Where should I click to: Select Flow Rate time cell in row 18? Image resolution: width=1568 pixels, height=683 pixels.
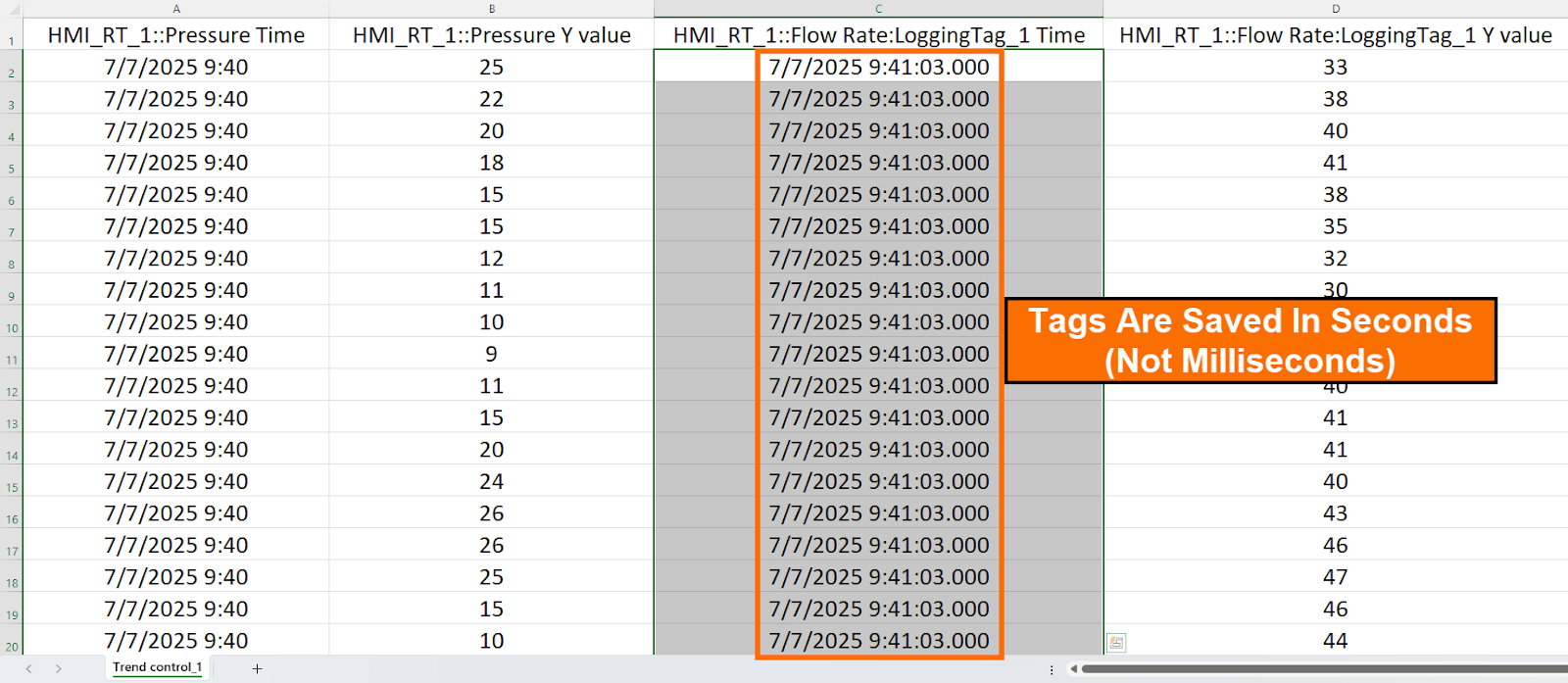[879, 577]
